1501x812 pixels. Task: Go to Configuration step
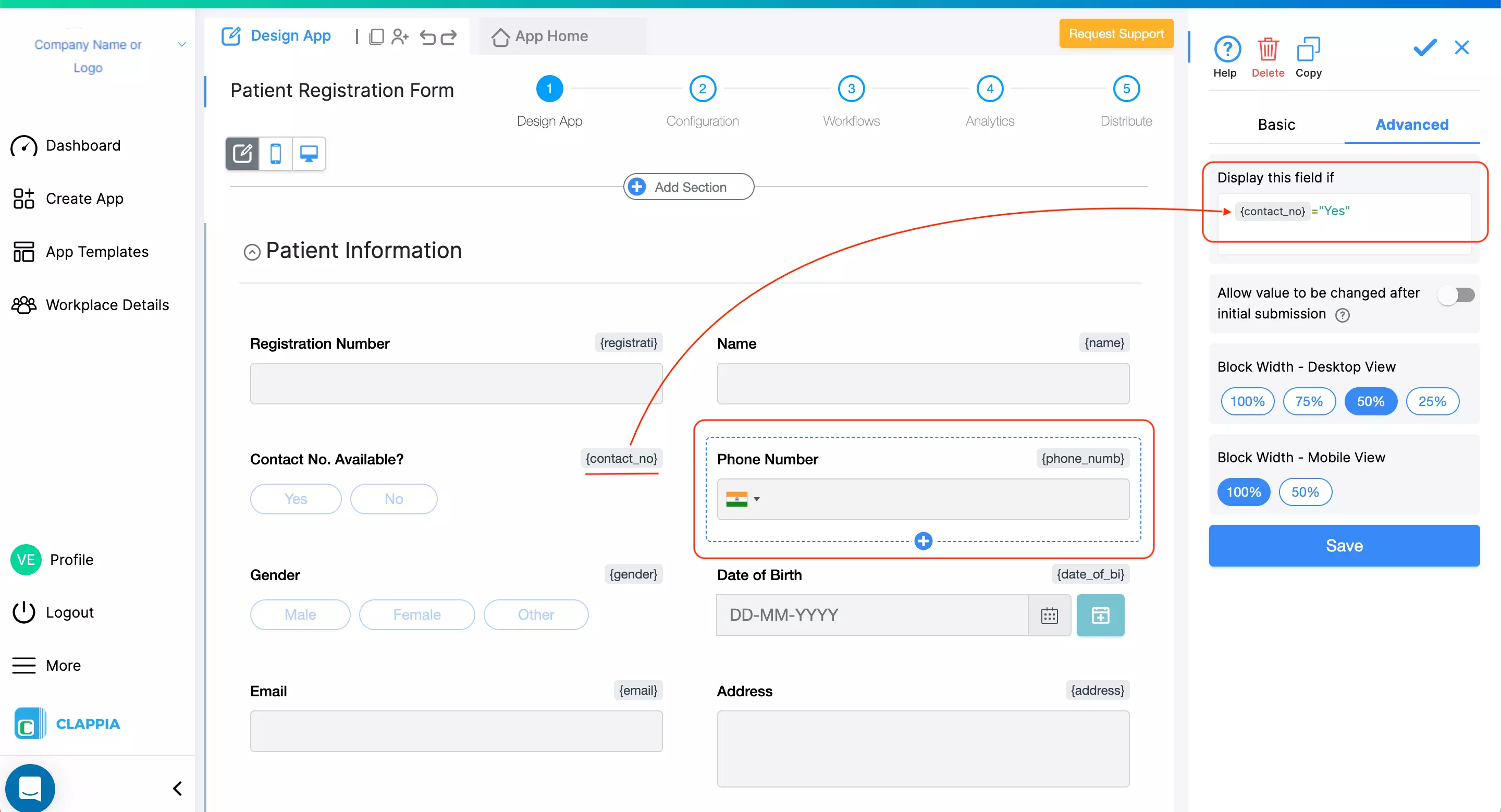click(702, 89)
